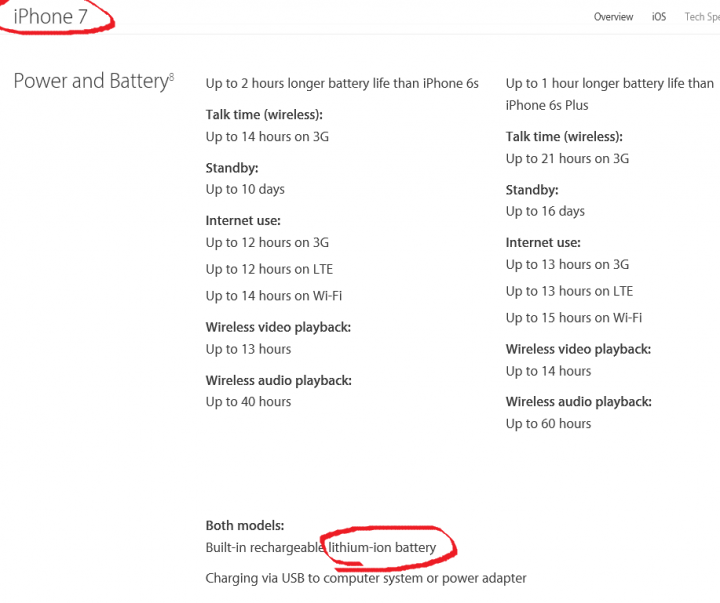Click 'Up to 16 days' standby value
Image resolution: width=720 pixels, height=603 pixels.
pyautogui.click(x=545, y=212)
